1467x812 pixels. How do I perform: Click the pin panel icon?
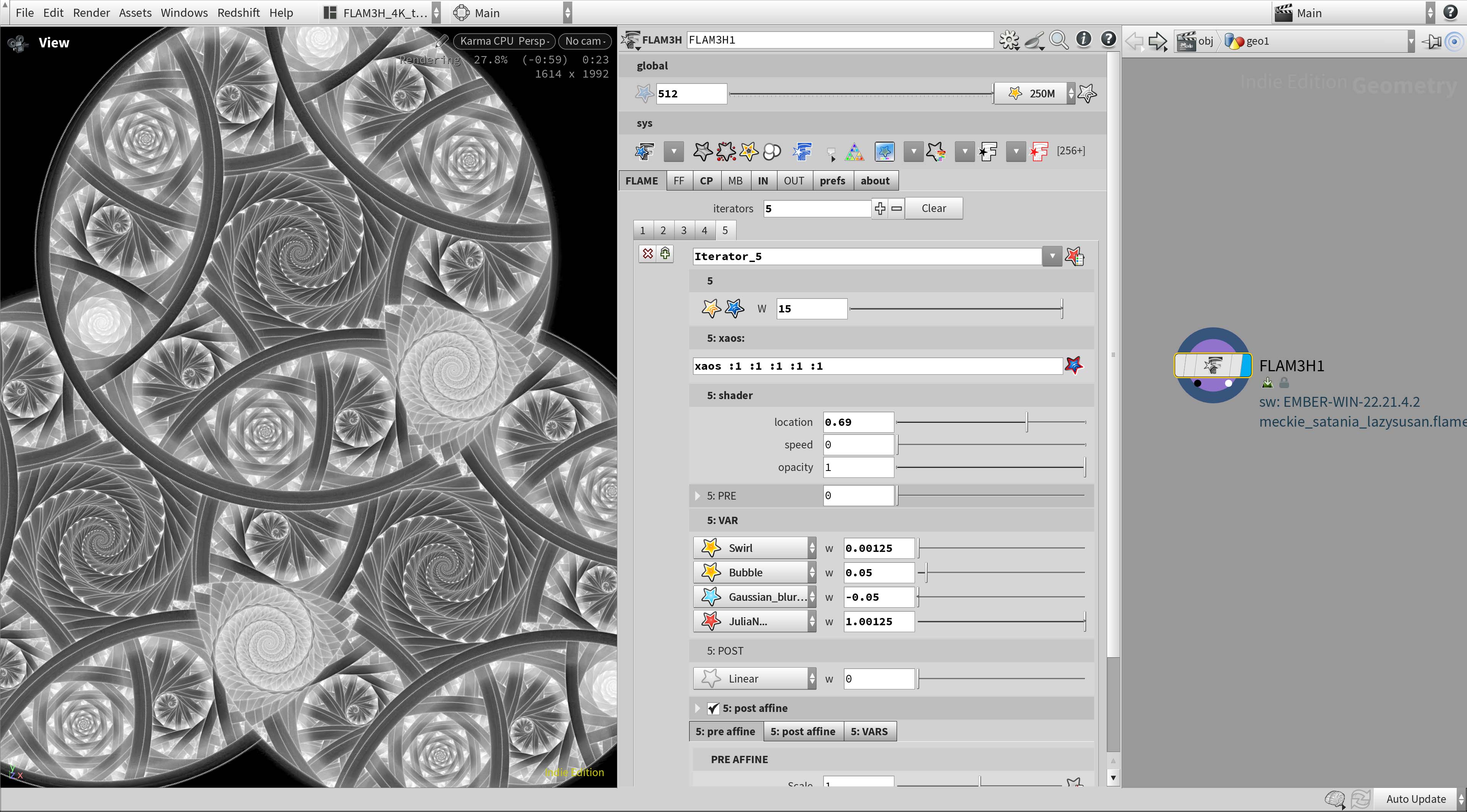tap(1432, 41)
